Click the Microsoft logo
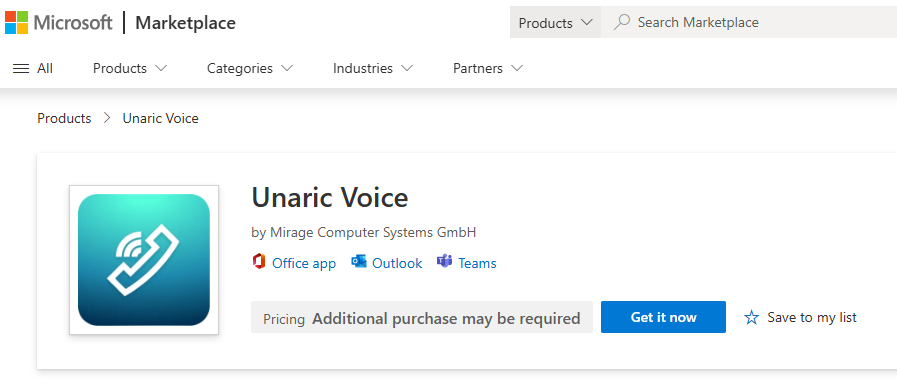 point(59,23)
